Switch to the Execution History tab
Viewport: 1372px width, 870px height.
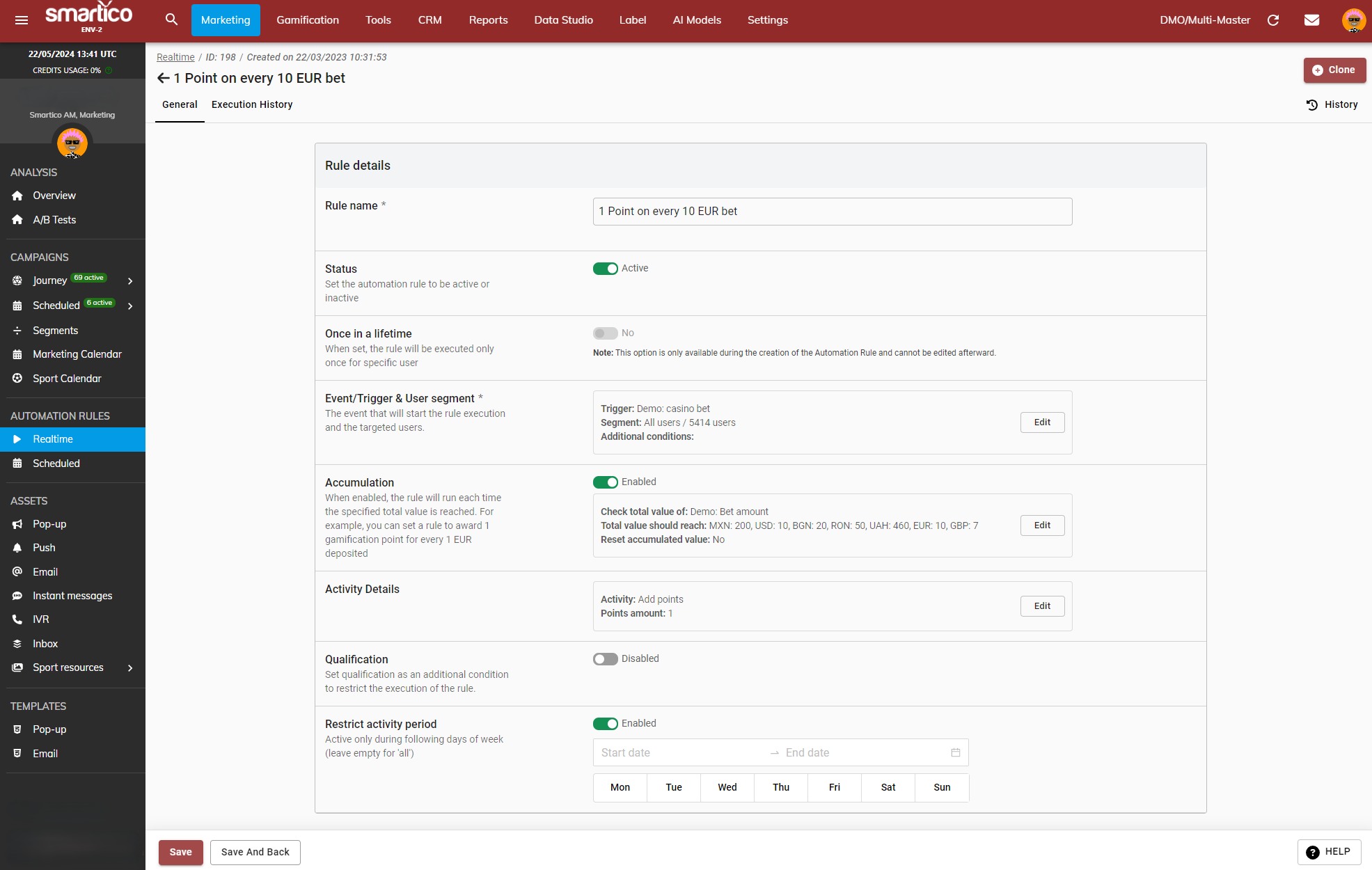point(252,104)
